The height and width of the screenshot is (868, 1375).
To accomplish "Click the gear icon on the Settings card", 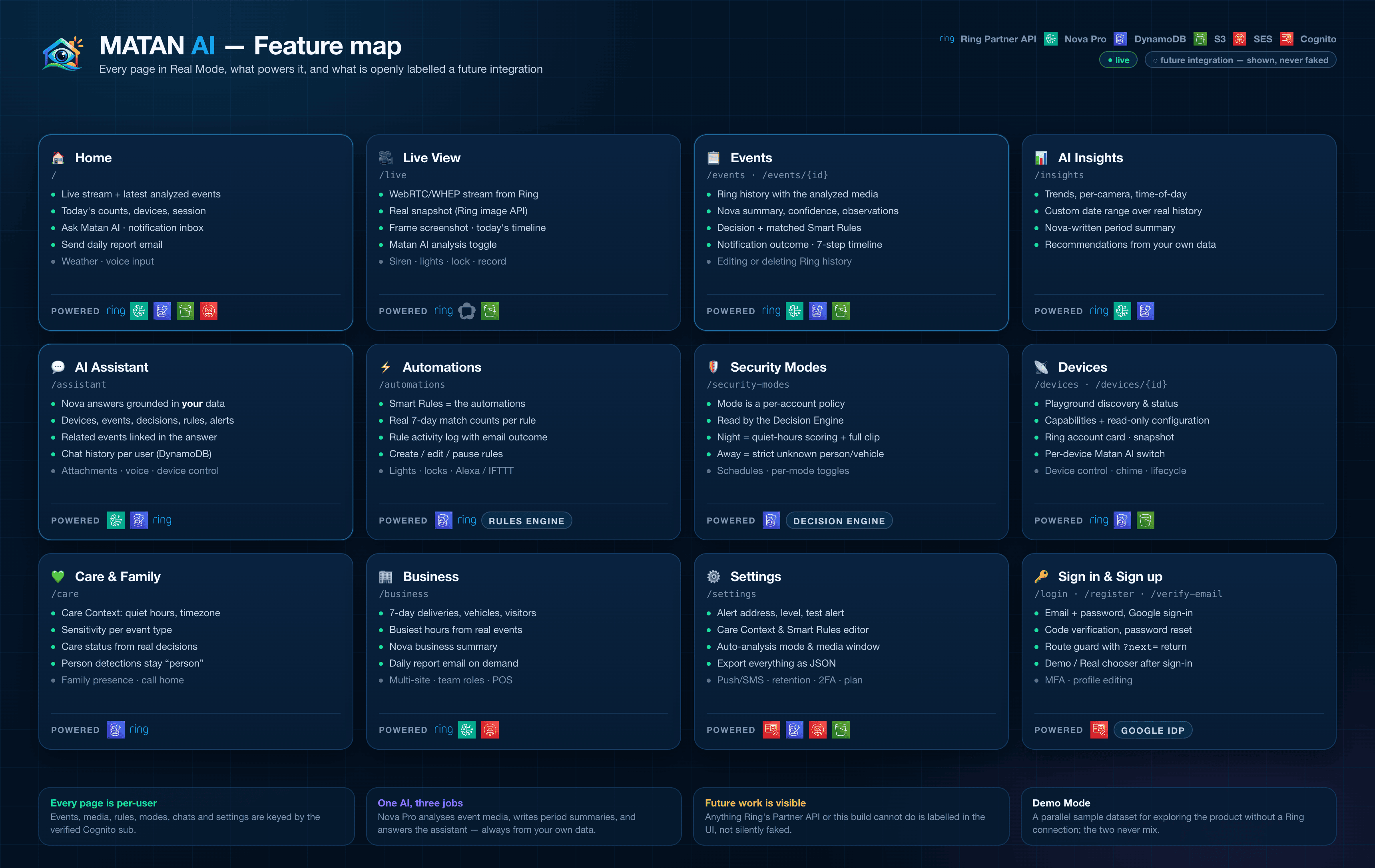I will pos(714,576).
